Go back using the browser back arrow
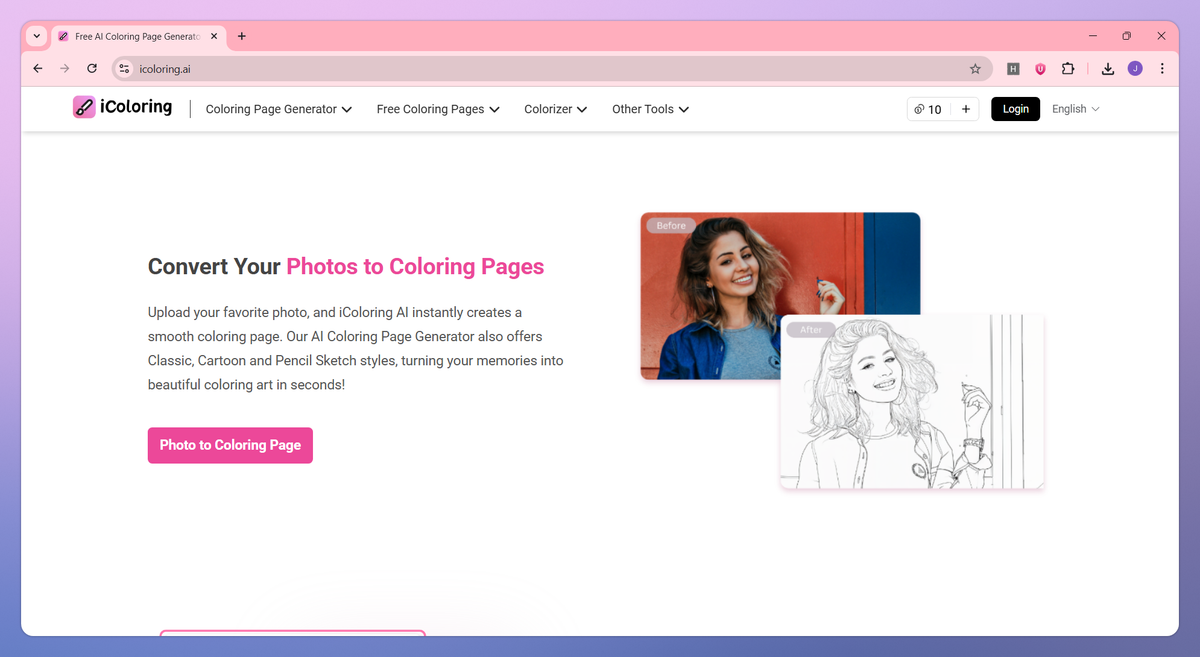Screen dimensions: 1200x657 38,69
